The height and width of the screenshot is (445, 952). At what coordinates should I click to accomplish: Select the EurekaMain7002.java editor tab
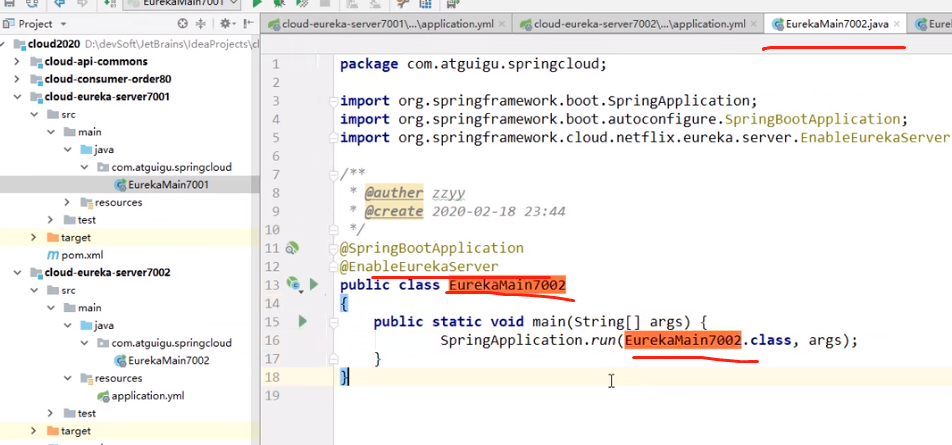(837, 24)
